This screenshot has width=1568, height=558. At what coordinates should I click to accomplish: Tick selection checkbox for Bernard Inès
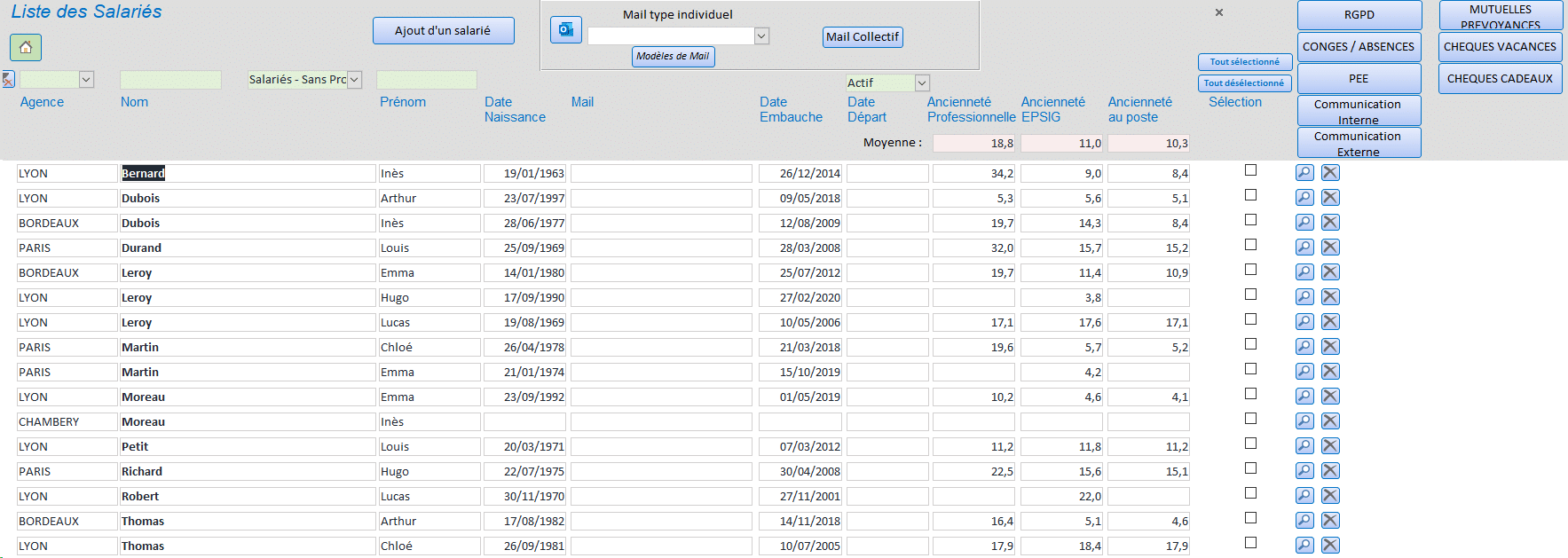coord(1251,170)
